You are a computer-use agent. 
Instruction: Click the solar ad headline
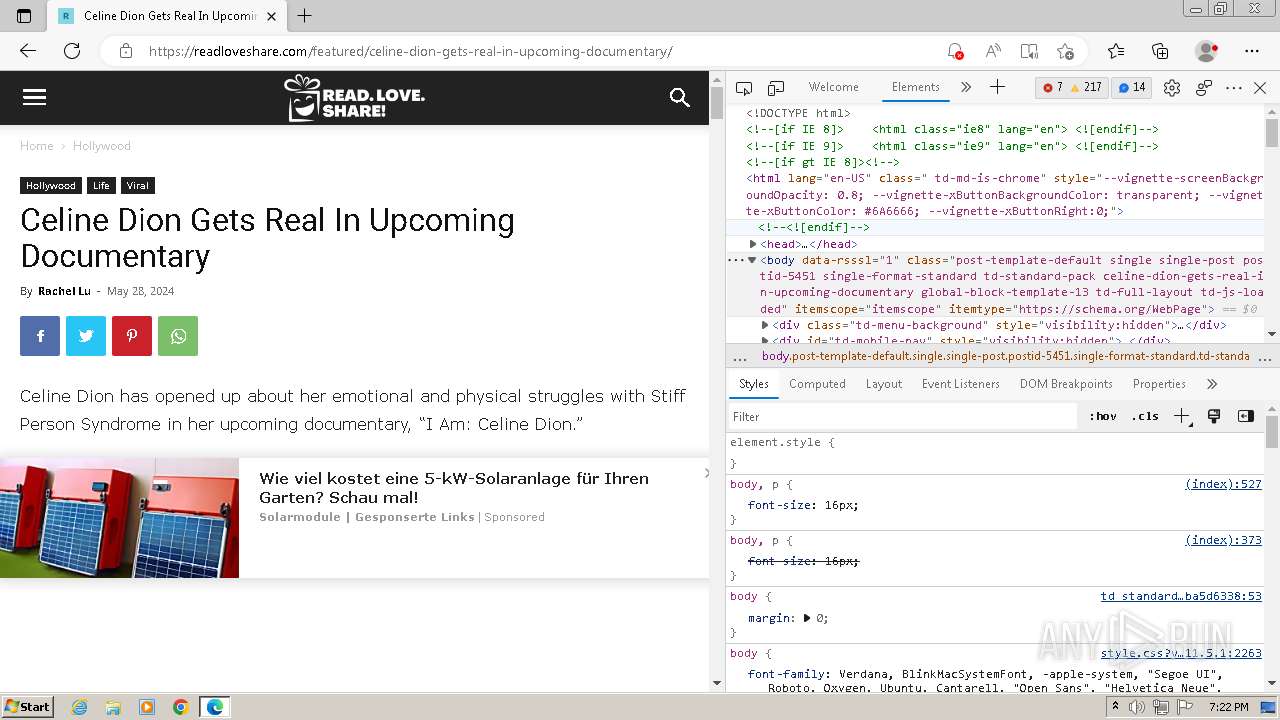[x=454, y=488]
